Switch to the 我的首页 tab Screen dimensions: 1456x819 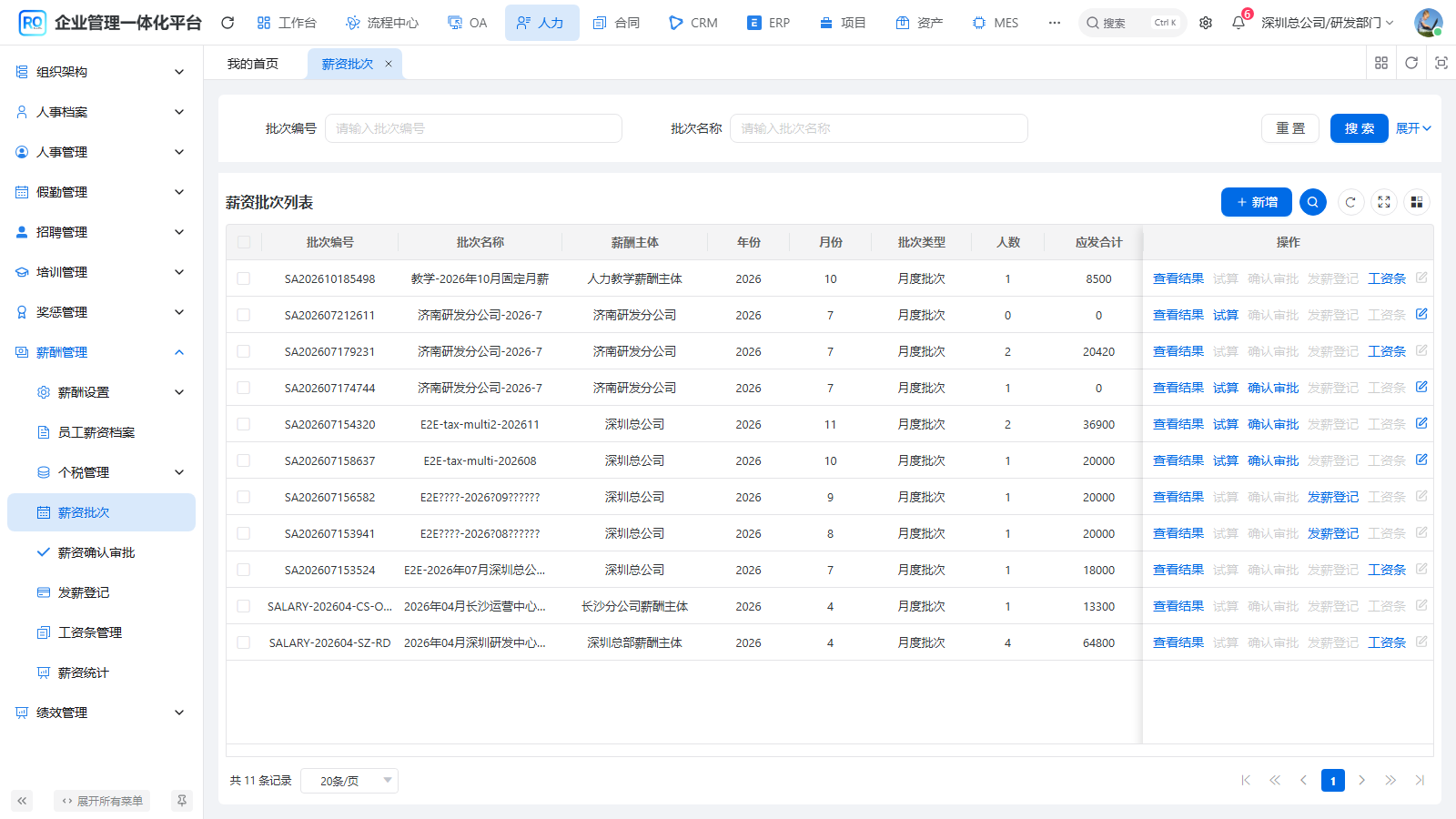click(253, 64)
